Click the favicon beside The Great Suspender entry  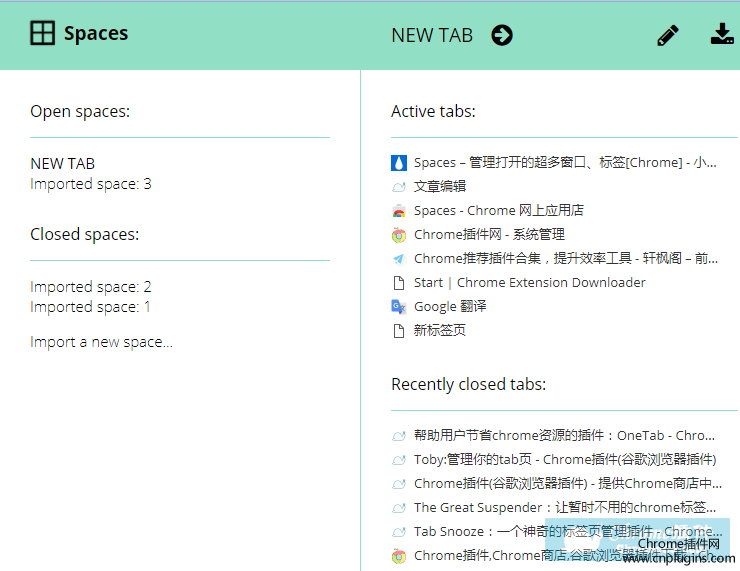399,508
